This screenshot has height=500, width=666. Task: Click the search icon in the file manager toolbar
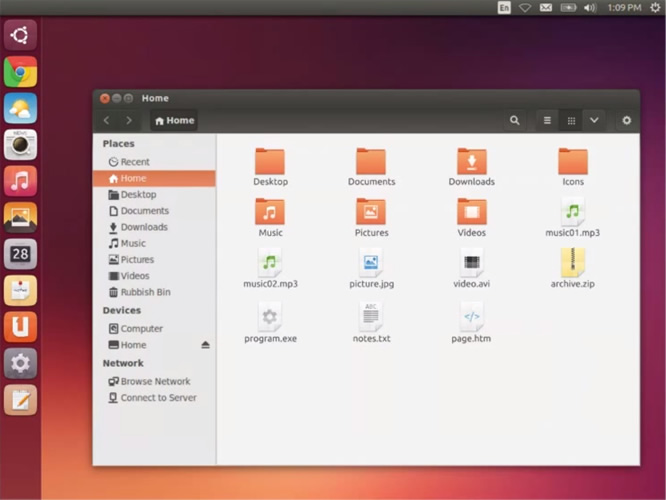[514, 120]
